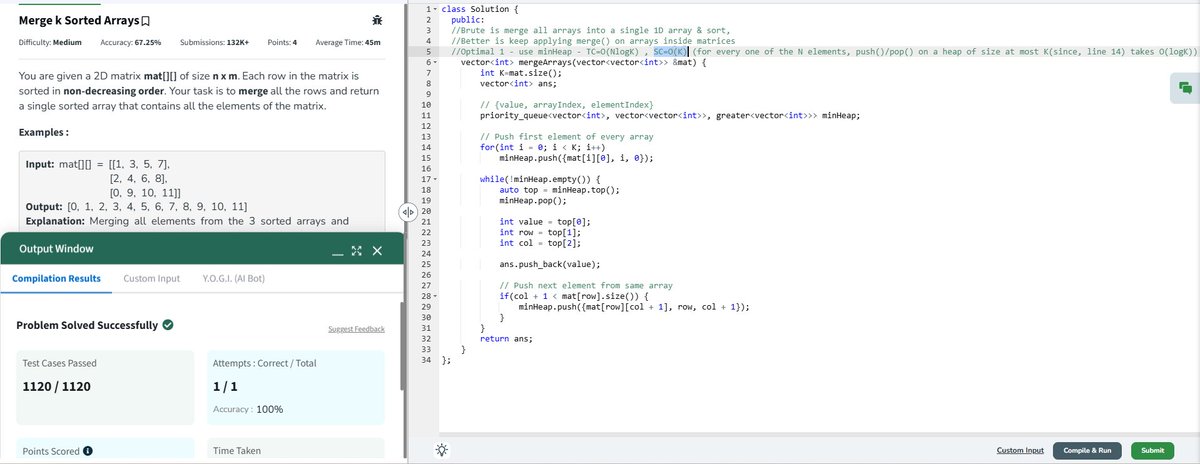
Task: Click the 'Accuracy : 100%' text
Action: pos(248,410)
